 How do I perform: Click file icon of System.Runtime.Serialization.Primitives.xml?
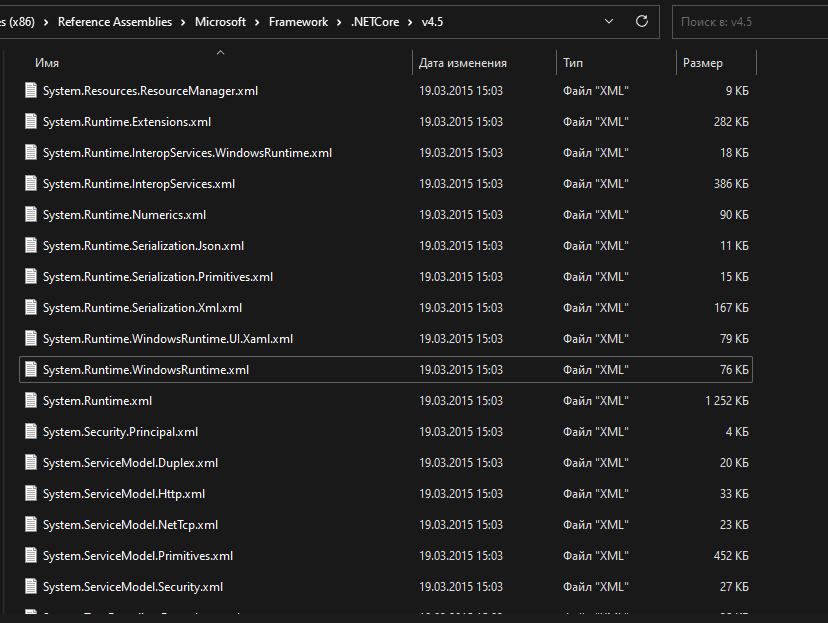tap(31, 277)
